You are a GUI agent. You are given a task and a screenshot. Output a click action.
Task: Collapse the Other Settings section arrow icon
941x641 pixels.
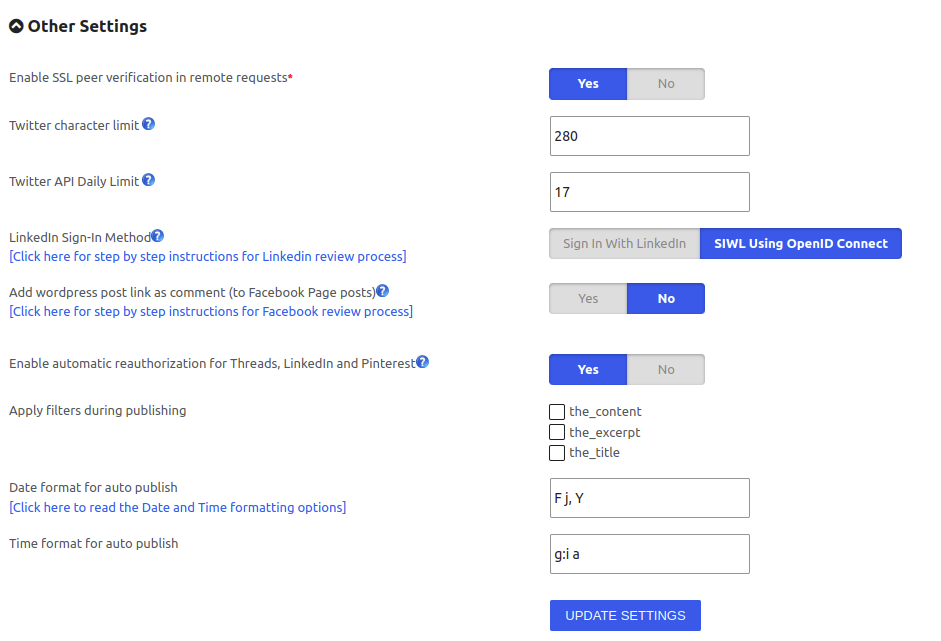[16, 26]
